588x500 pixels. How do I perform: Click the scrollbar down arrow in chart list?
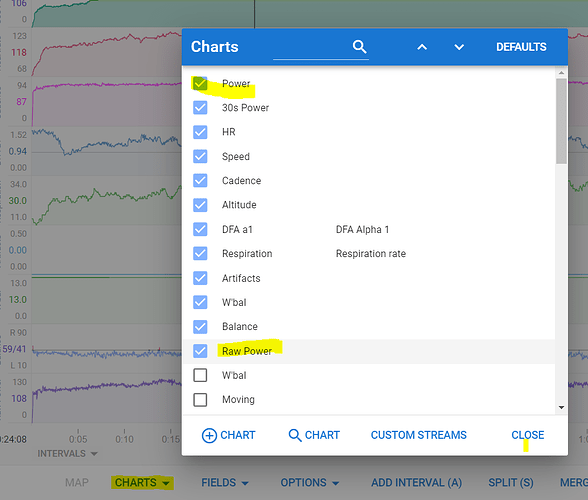(561, 407)
